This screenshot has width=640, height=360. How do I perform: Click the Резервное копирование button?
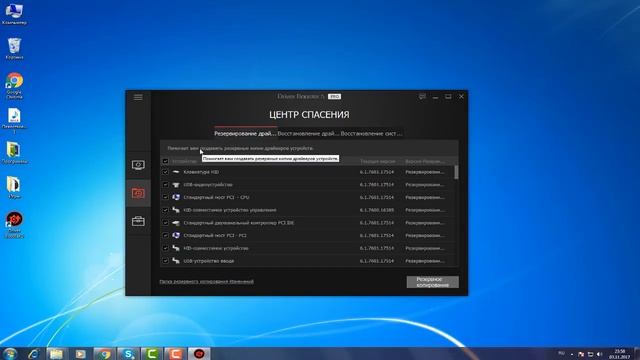pyautogui.click(x=433, y=282)
